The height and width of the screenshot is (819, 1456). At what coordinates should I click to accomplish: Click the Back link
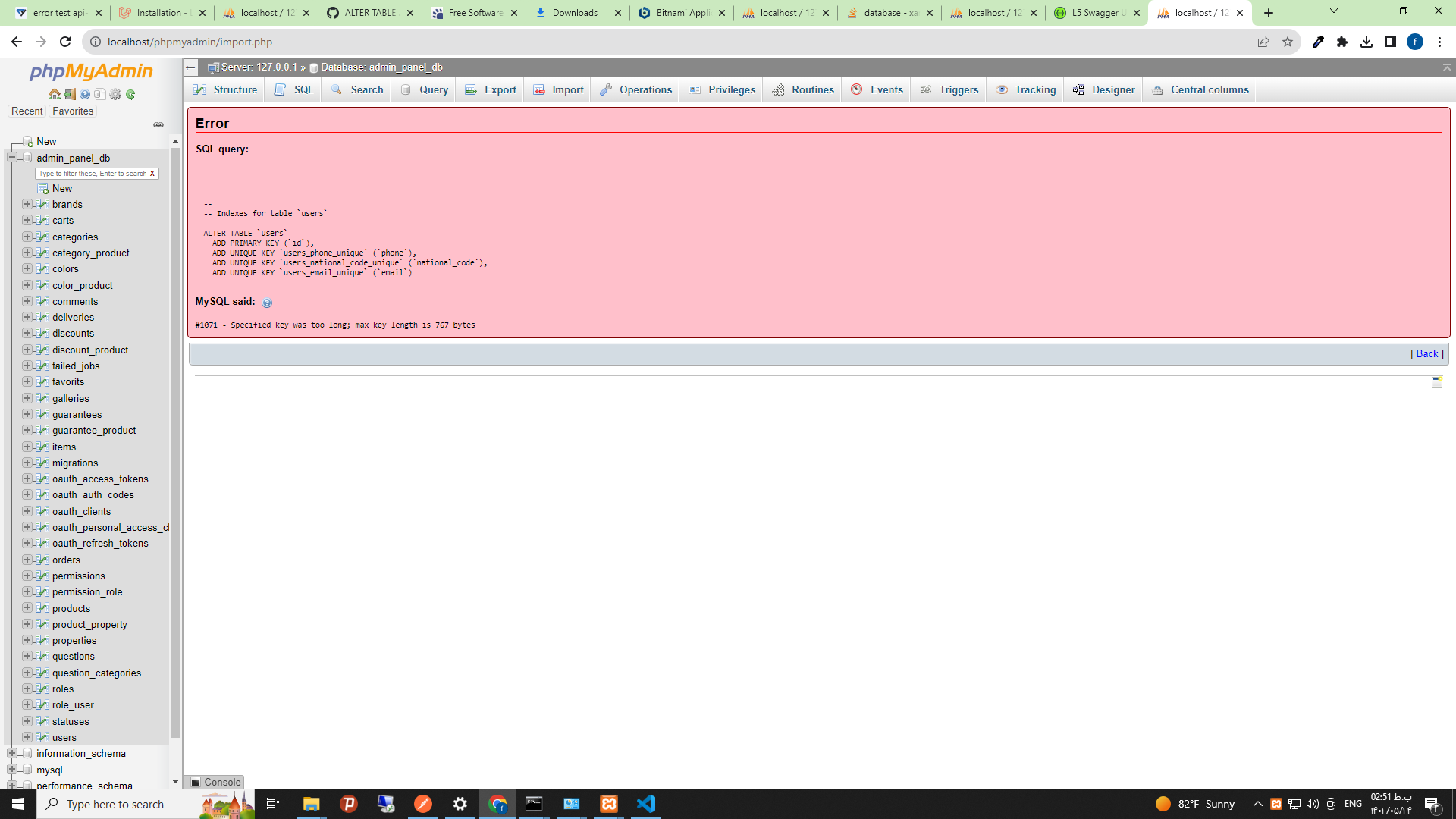coord(1426,354)
